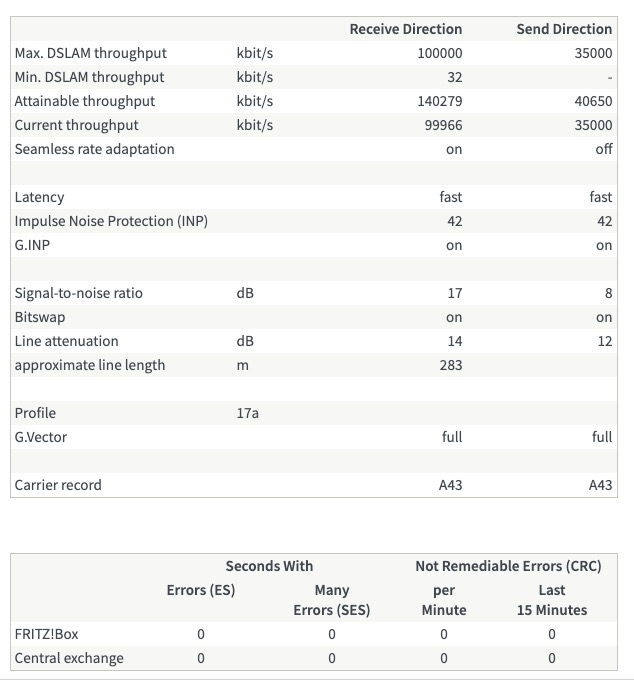
Task: Click the Not Remediable Errors (CRC) header
Action: click(x=508, y=566)
